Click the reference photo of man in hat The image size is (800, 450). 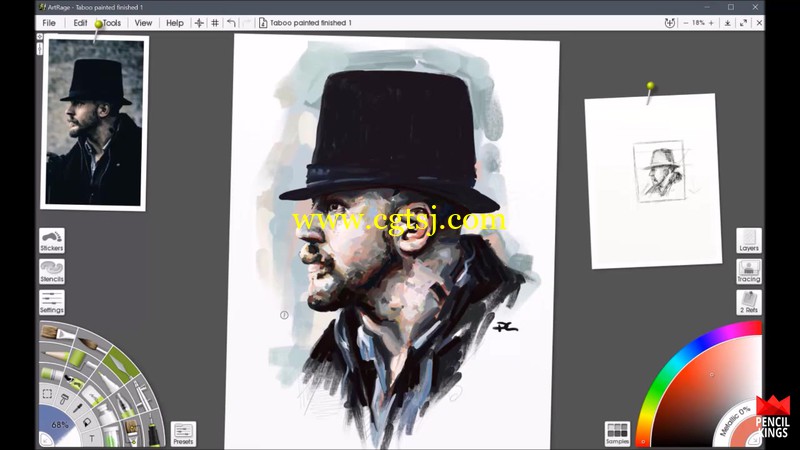tap(95, 122)
